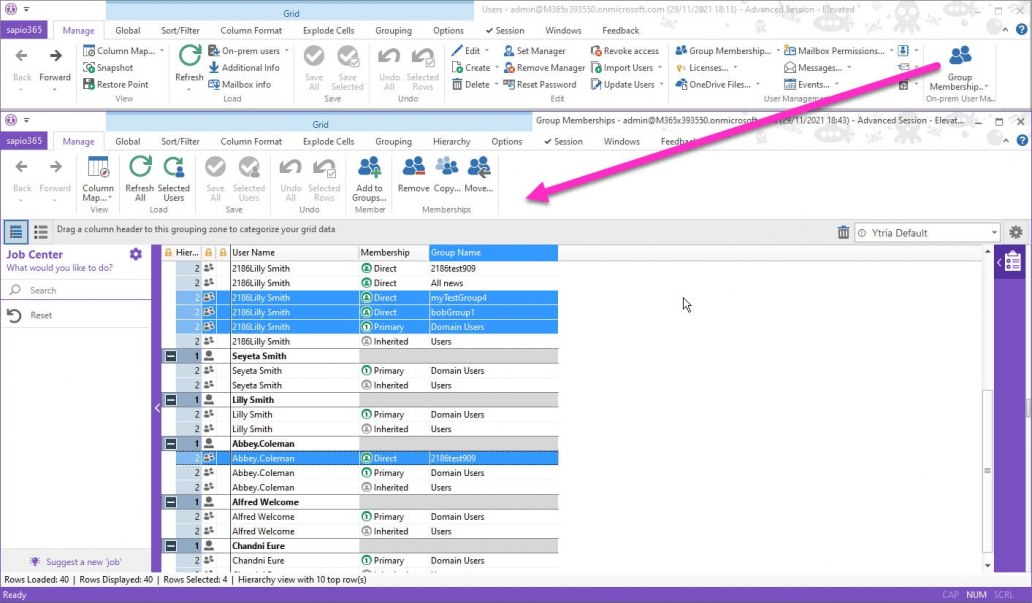Click Reset Password in Users window
This screenshot has width=1032, height=603.
click(x=540, y=84)
